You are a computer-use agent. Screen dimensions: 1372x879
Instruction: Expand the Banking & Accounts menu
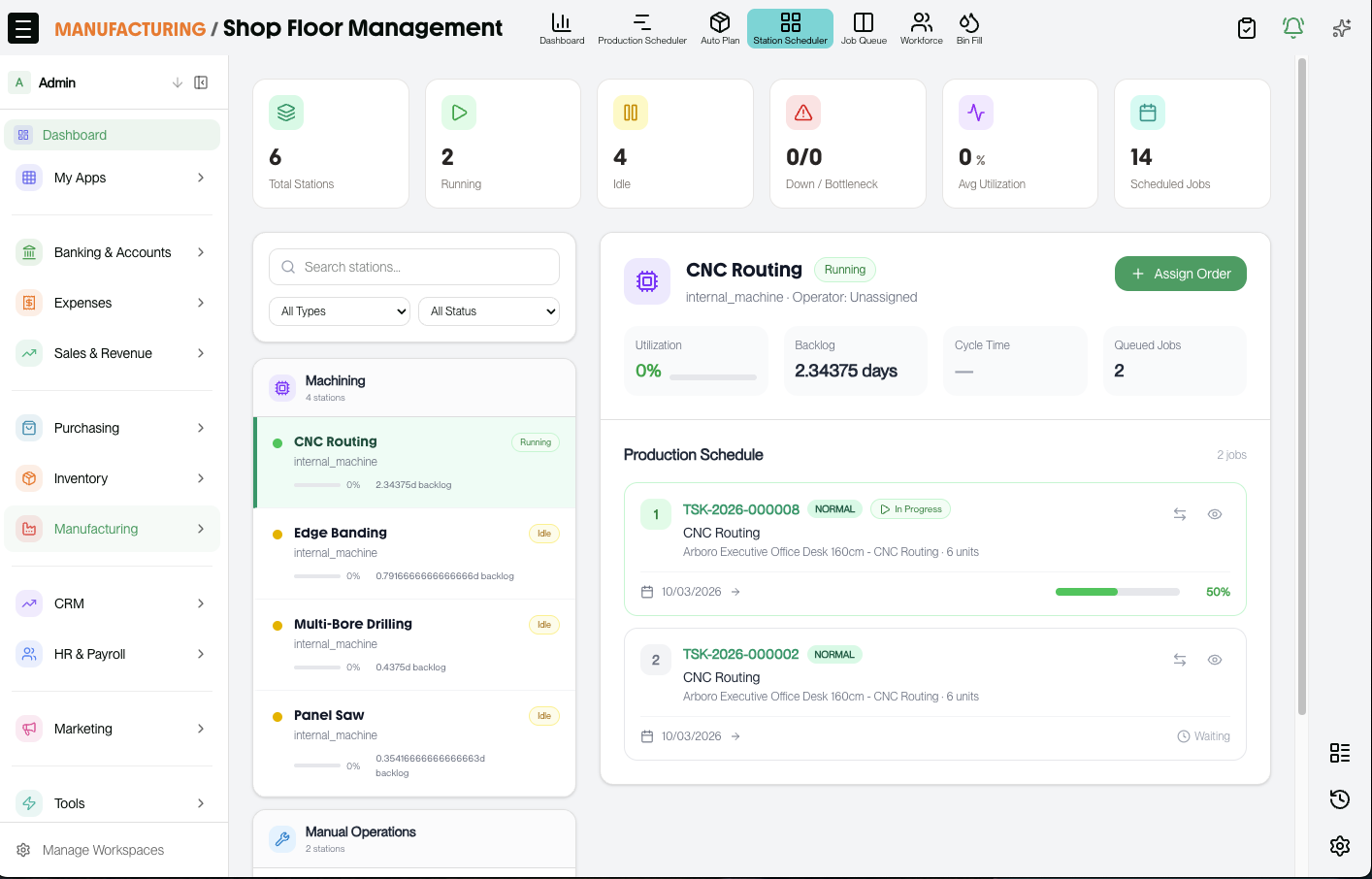pyautogui.click(x=113, y=252)
